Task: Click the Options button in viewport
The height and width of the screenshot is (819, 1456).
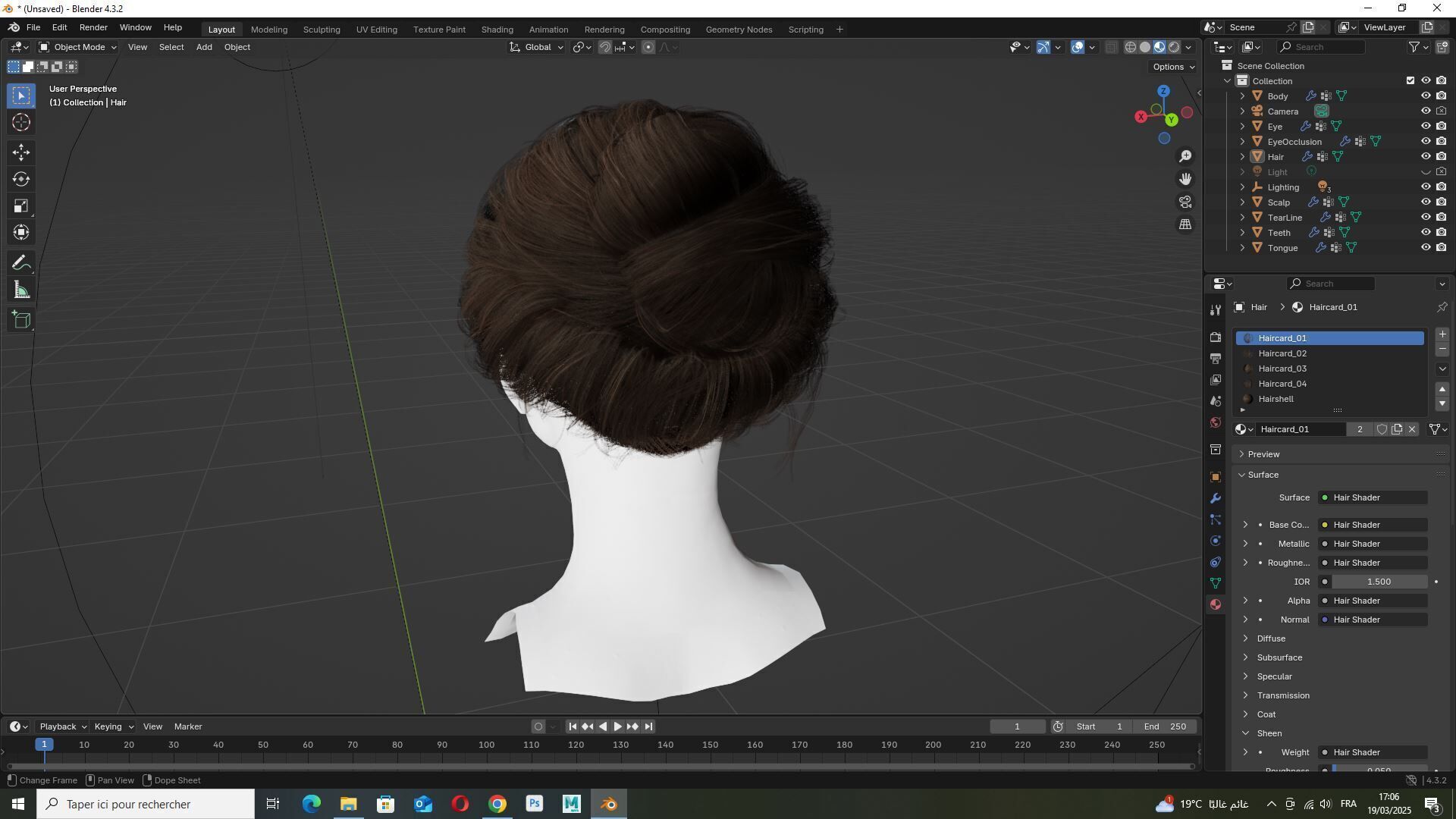Action: click(x=1173, y=67)
